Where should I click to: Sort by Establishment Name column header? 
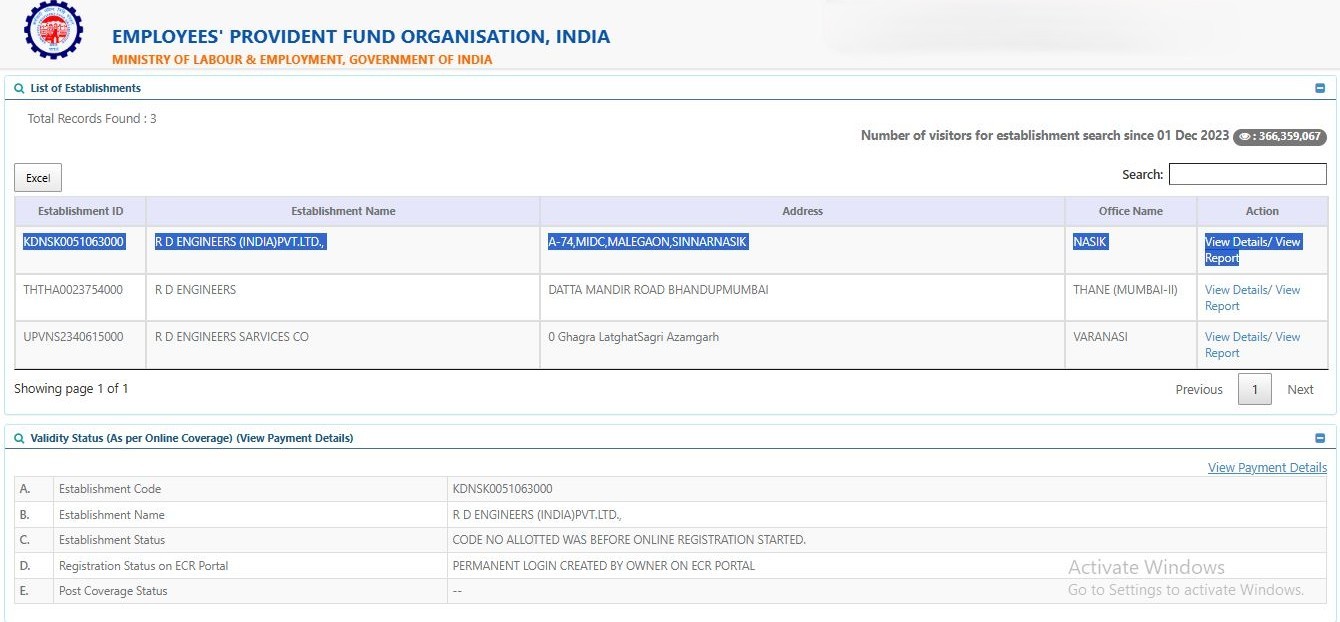tap(343, 211)
